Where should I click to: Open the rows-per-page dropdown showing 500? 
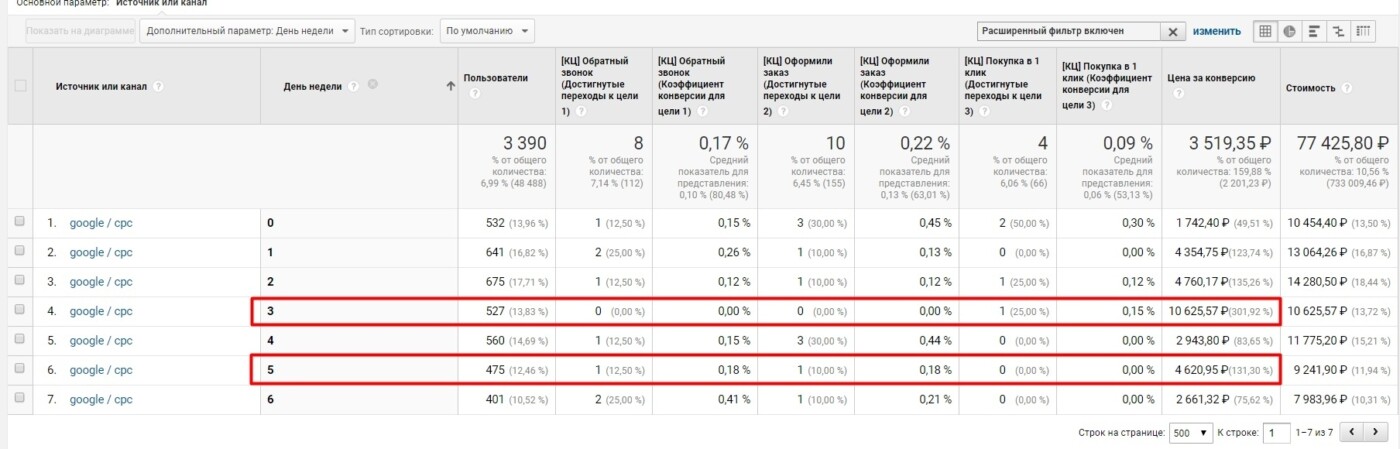click(x=1190, y=433)
